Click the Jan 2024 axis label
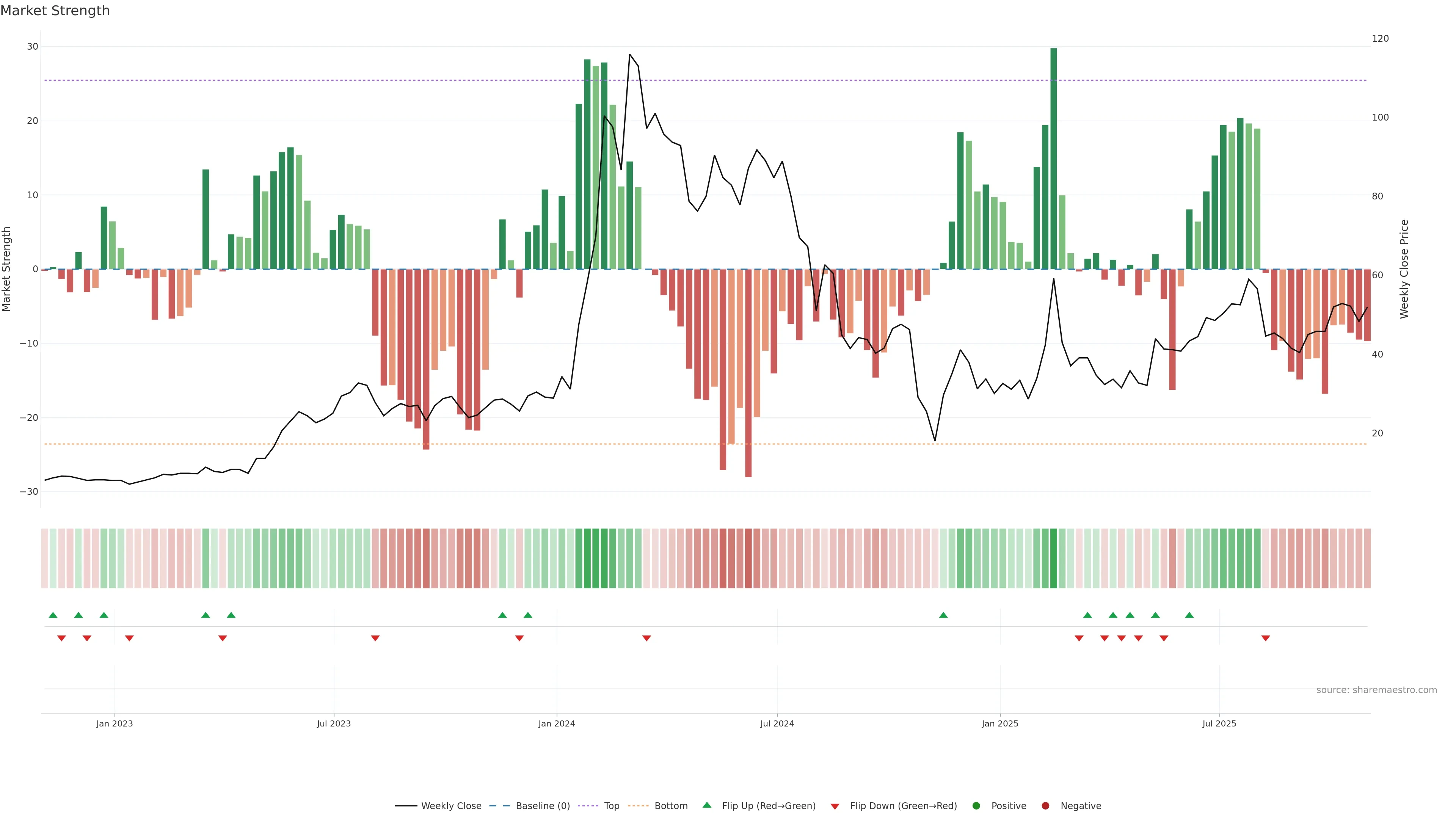 click(557, 723)
